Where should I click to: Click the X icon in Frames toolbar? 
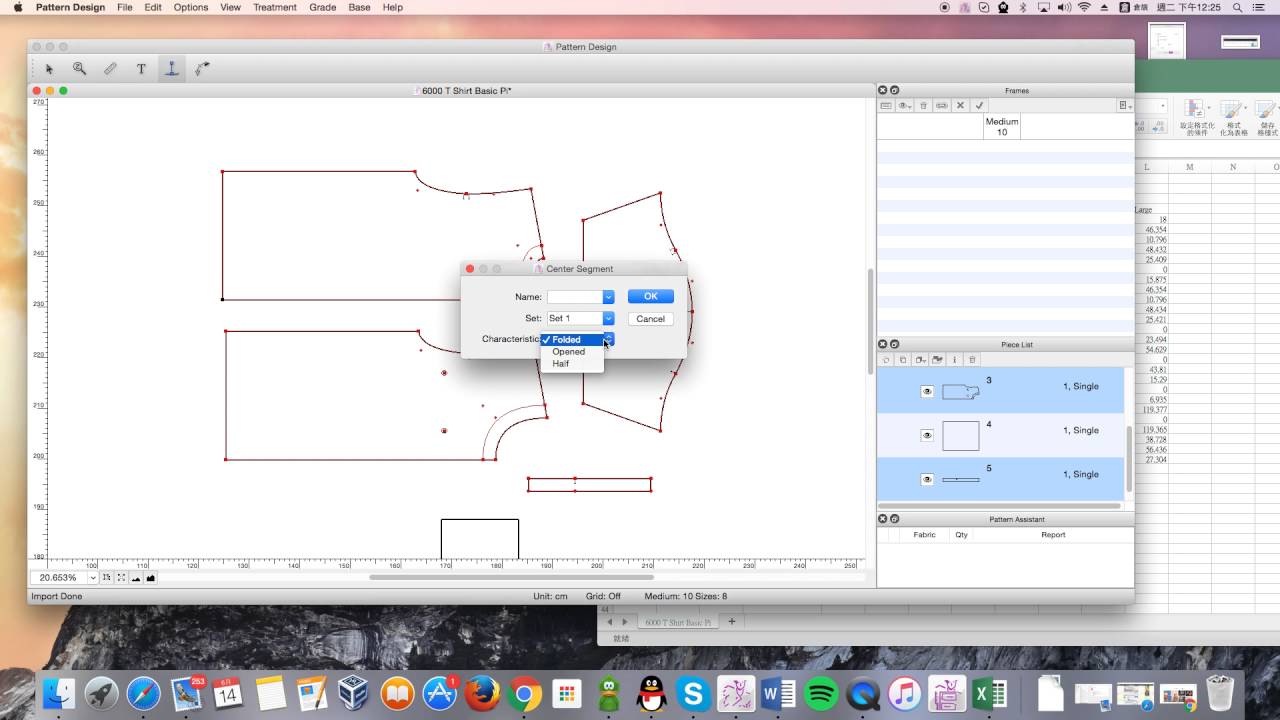pos(960,105)
